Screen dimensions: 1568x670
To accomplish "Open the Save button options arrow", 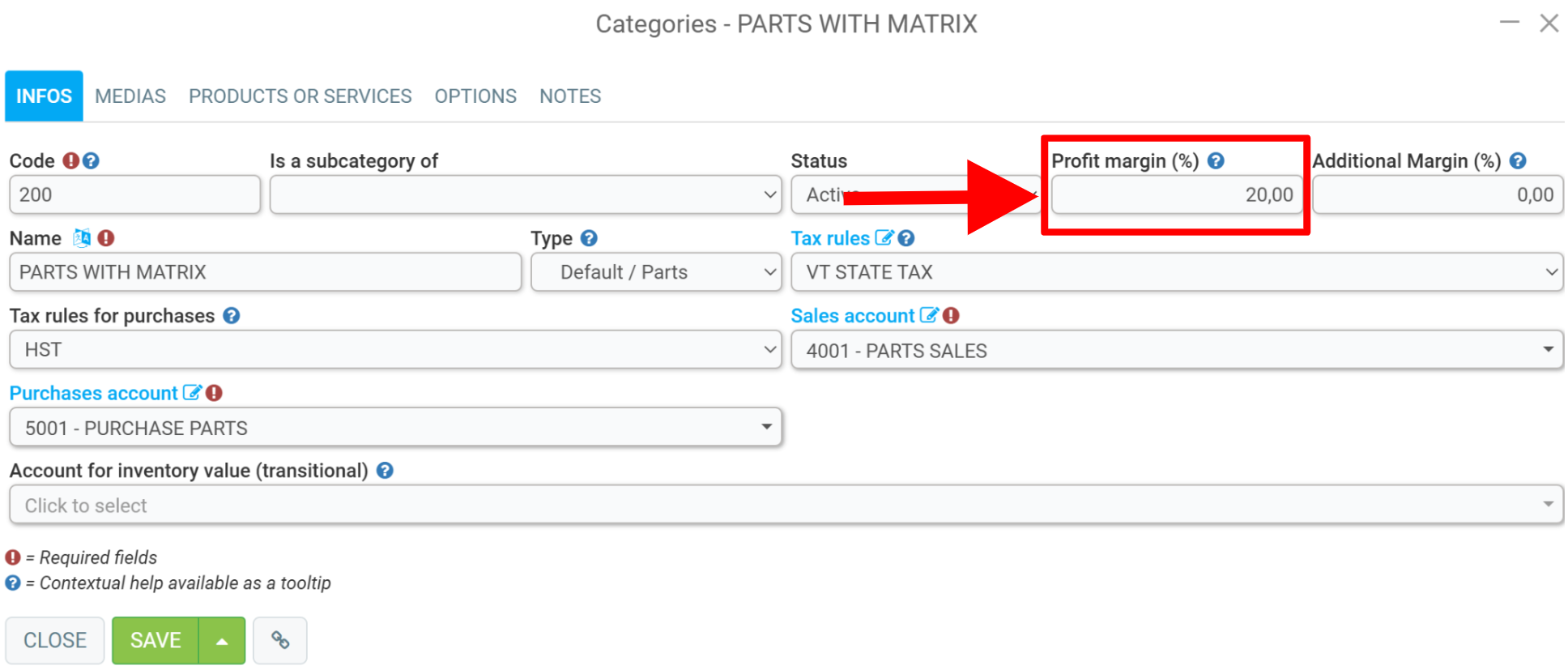I will pyautogui.click(x=222, y=640).
